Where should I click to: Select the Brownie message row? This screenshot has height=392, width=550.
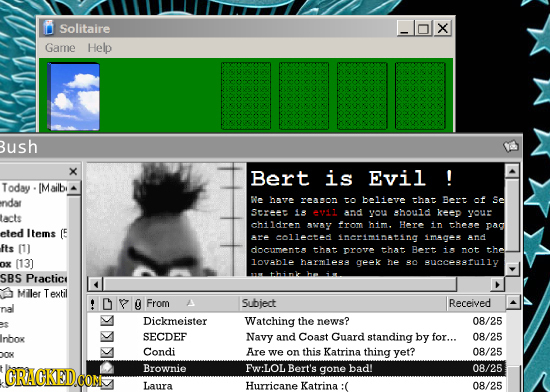(296, 368)
